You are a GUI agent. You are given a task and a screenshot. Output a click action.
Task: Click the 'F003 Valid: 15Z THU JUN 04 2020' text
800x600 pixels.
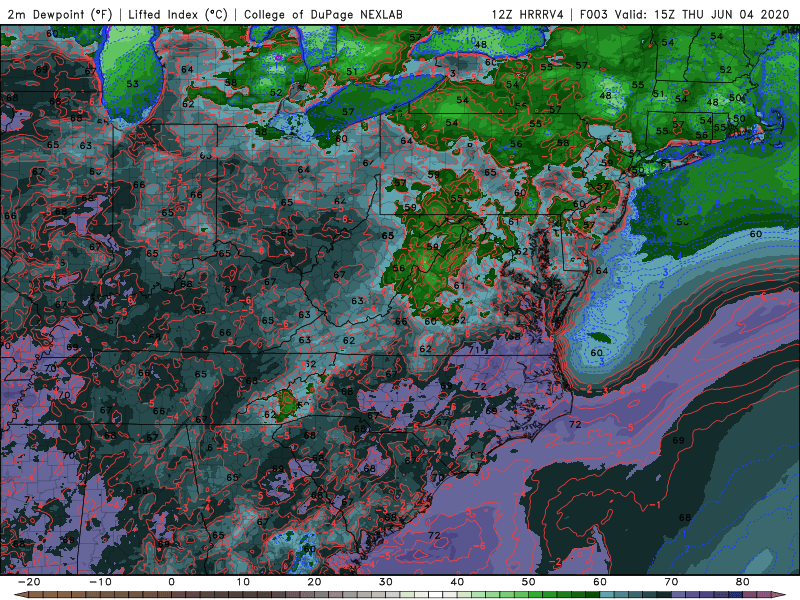click(685, 14)
